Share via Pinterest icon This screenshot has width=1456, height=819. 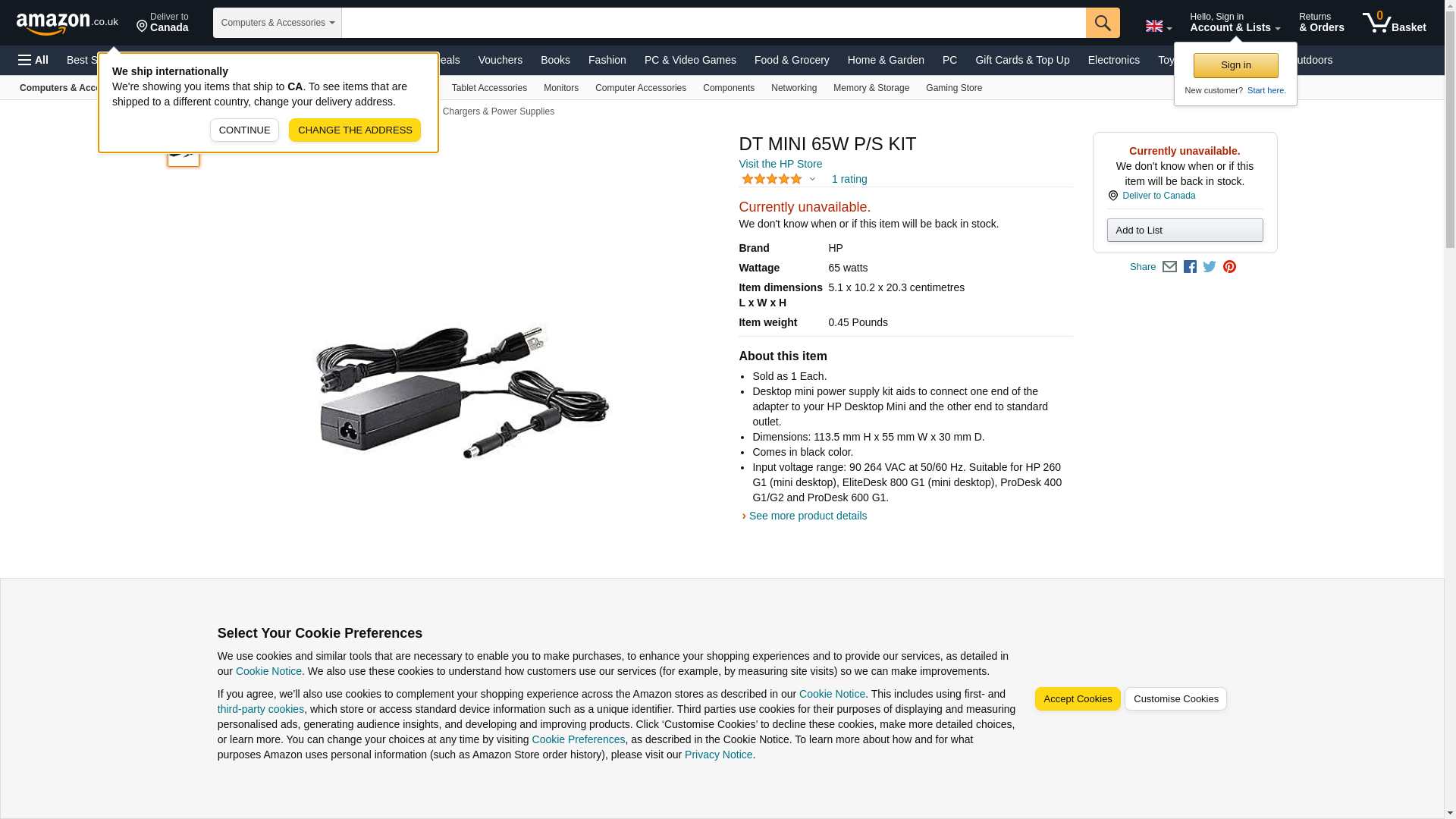coord(1229,267)
